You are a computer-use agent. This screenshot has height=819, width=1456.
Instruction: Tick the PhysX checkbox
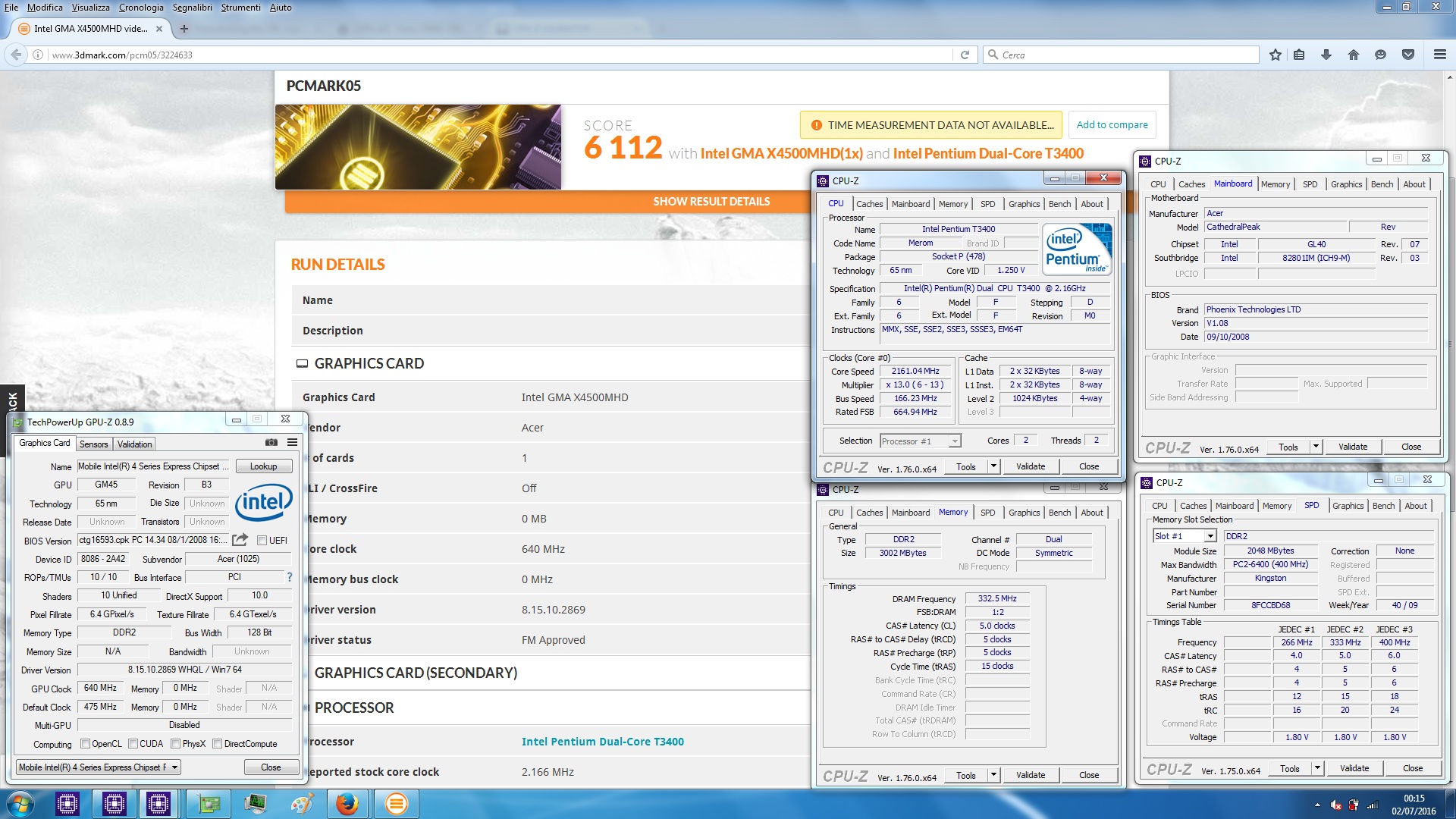(175, 744)
